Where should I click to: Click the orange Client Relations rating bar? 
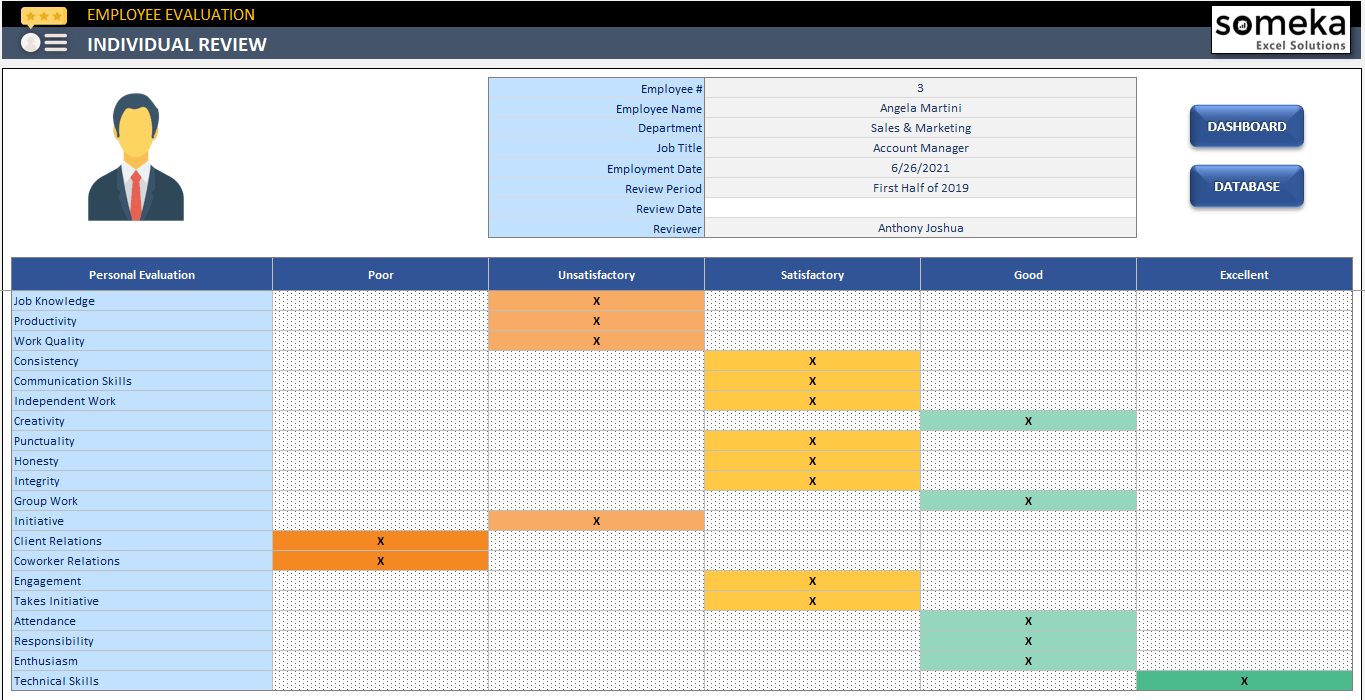click(380, 540)
